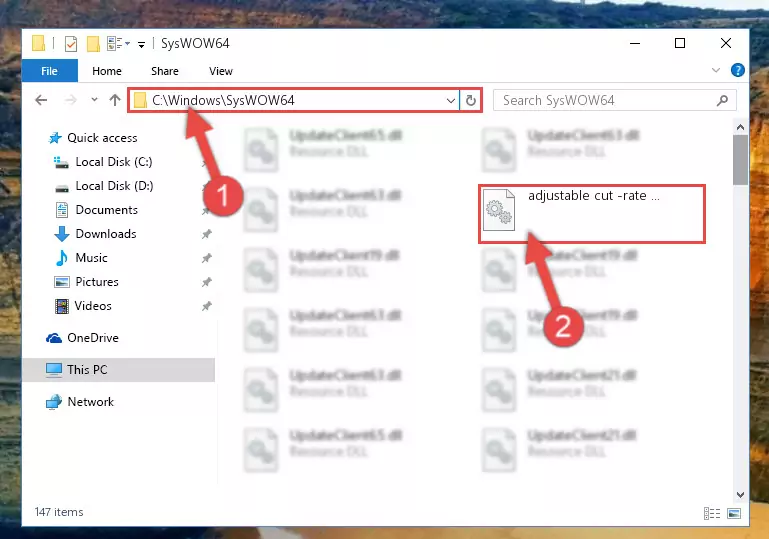Viewport: 769px width, 539px height.
Task: Switch to the Home ribbon tab
Action: [x=106, y=71]
